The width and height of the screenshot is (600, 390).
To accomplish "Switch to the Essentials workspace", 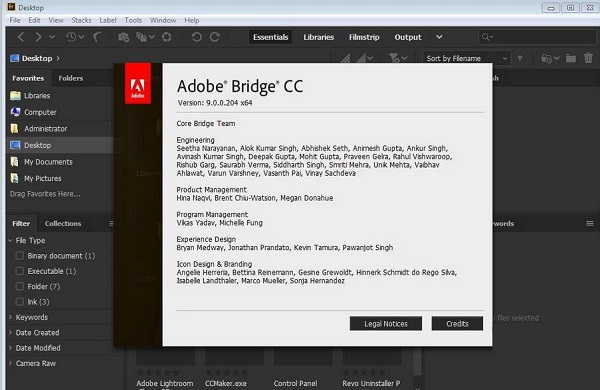I will tap(271, 37).
